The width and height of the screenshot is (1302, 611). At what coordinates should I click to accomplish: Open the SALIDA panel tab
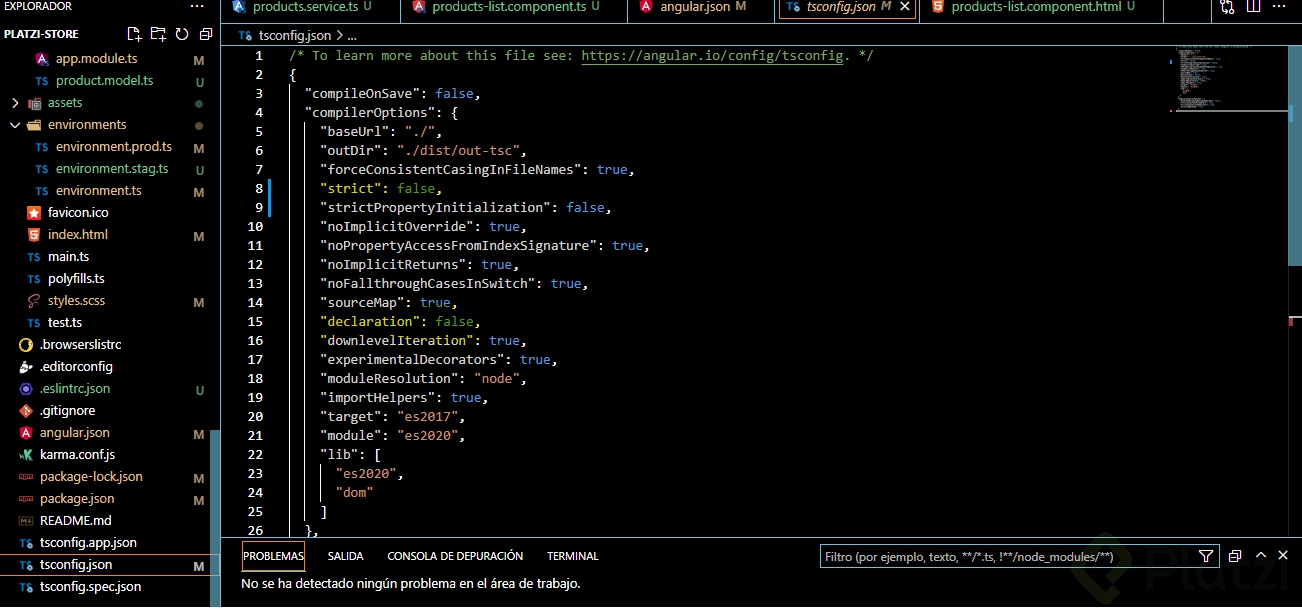click(345, 556)
